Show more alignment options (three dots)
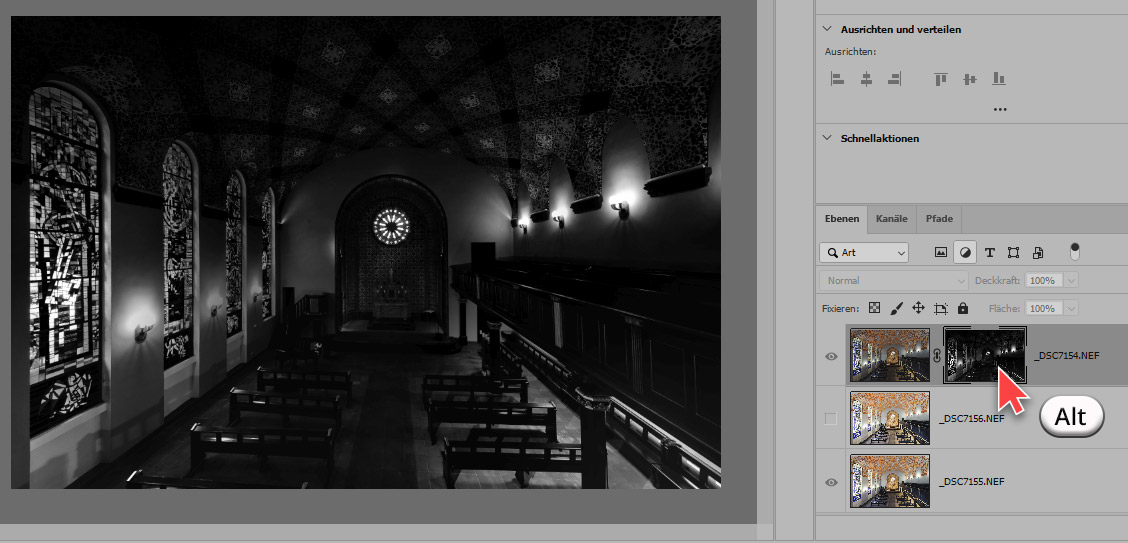This screenshot has width=1128, height=543. tap(999, 108)
